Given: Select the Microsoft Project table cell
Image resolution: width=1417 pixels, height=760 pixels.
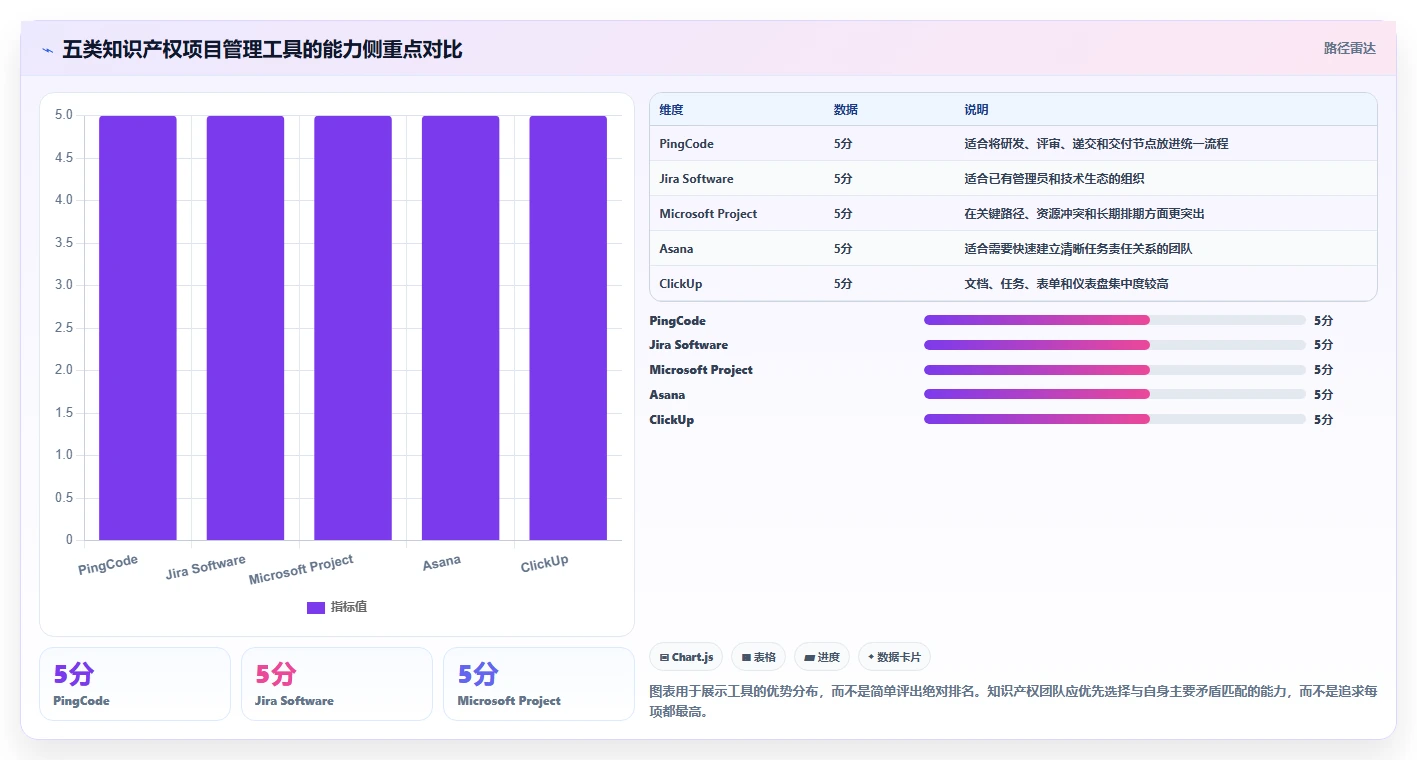Looking at the screenshot, I should pos(708,214).
